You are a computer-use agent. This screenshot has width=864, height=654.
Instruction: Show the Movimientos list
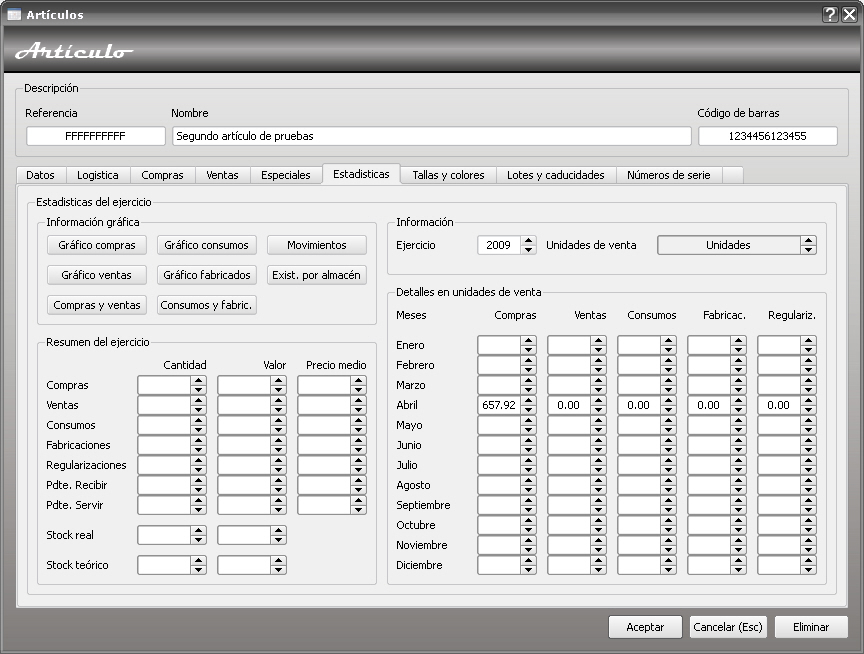[x=316, y=245]
